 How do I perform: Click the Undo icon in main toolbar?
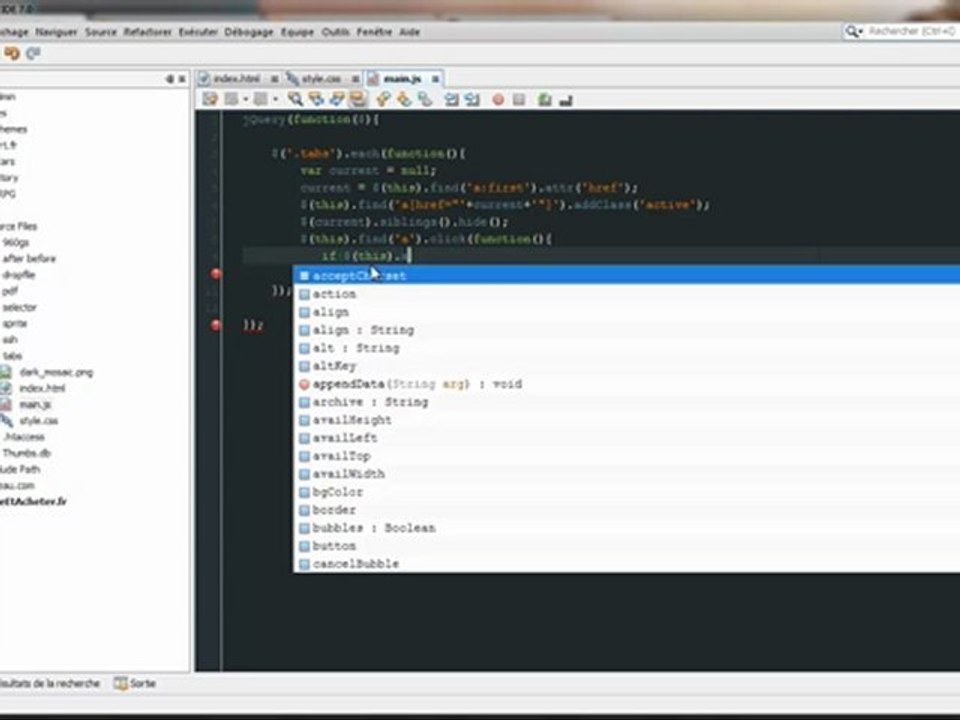[12, 54]
